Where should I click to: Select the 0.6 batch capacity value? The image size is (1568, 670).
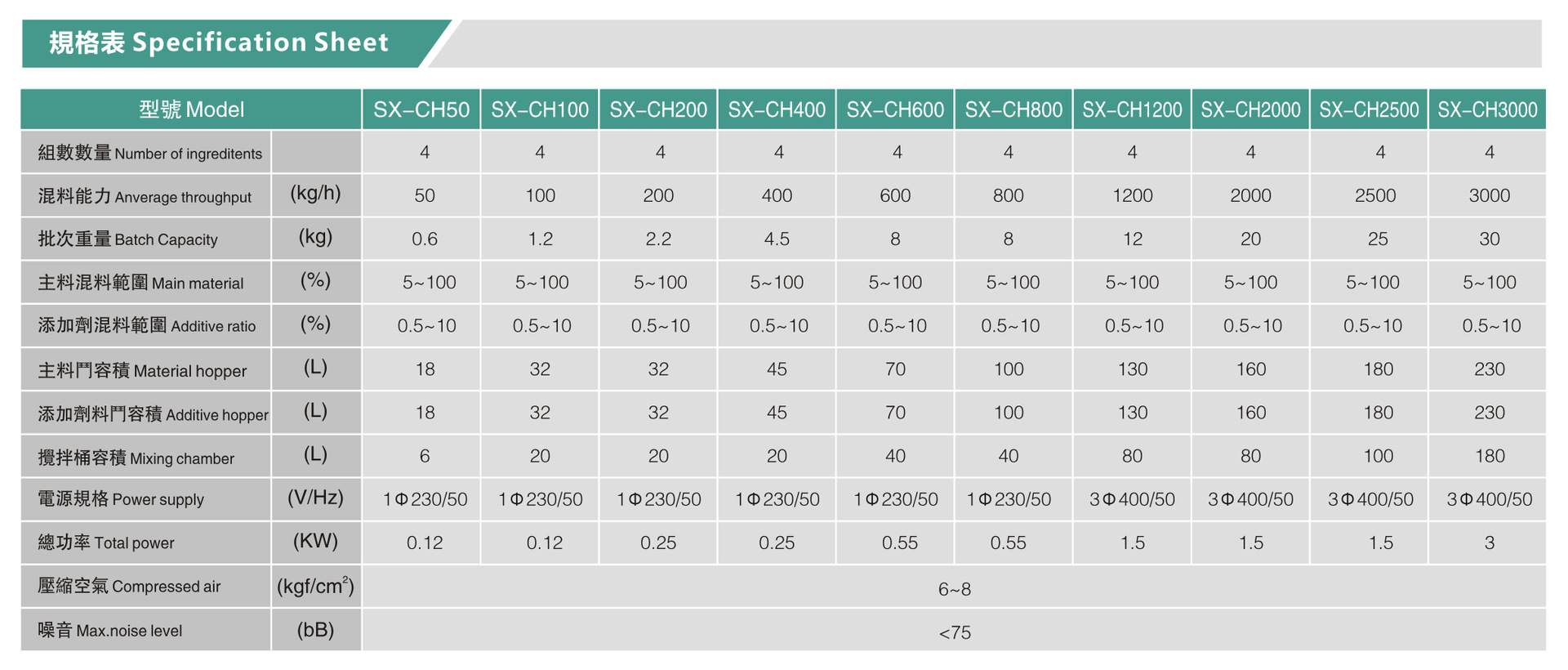tap(425, 239)
